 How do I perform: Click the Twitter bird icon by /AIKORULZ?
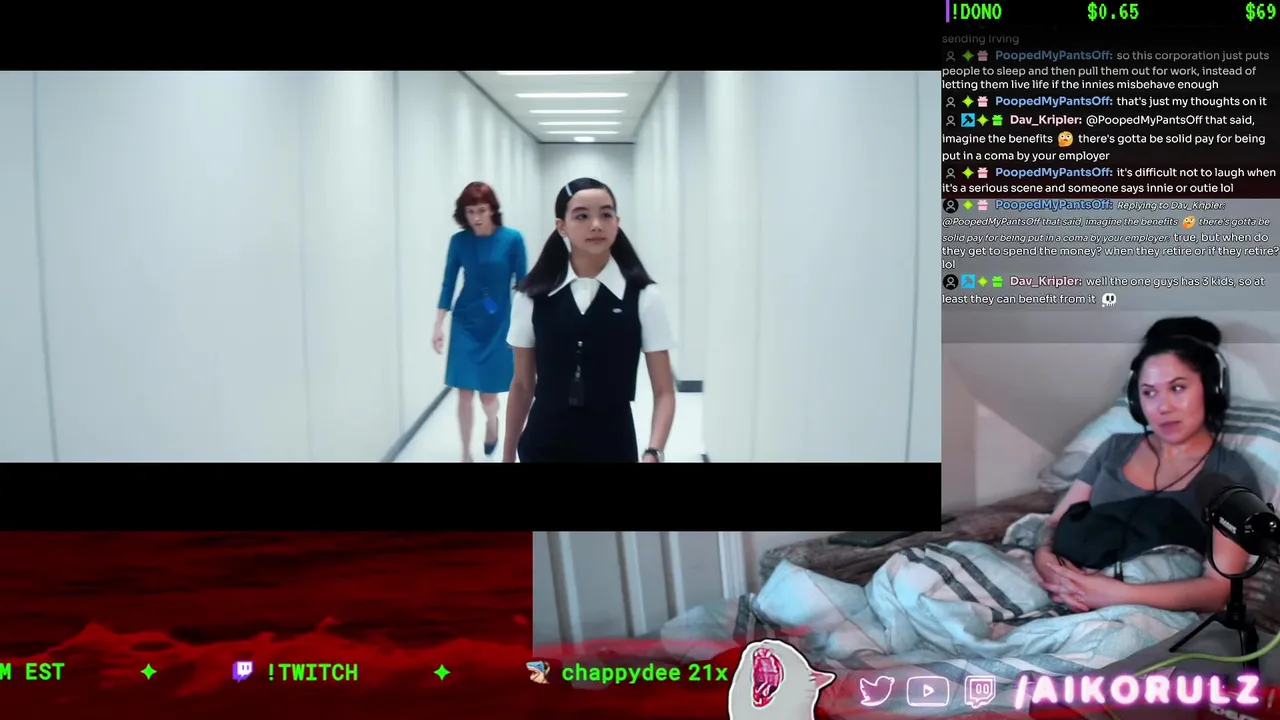click(x=876, y=690)
